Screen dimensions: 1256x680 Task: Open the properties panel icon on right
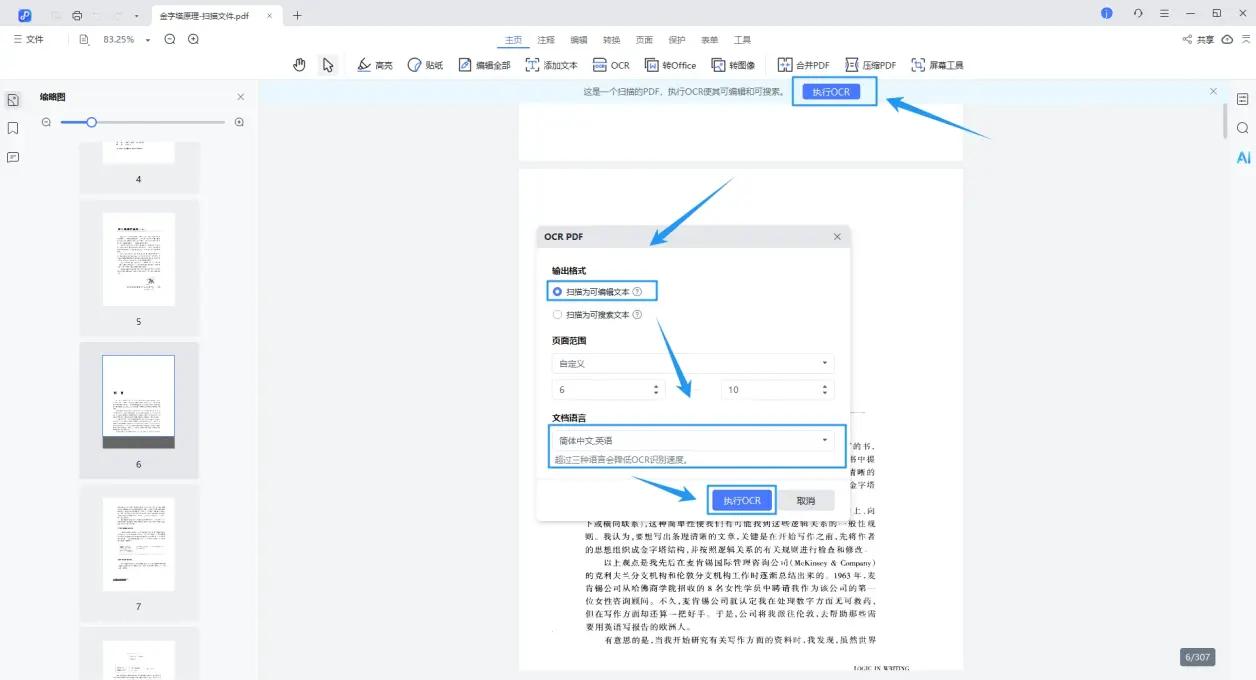pos(1243,99)
